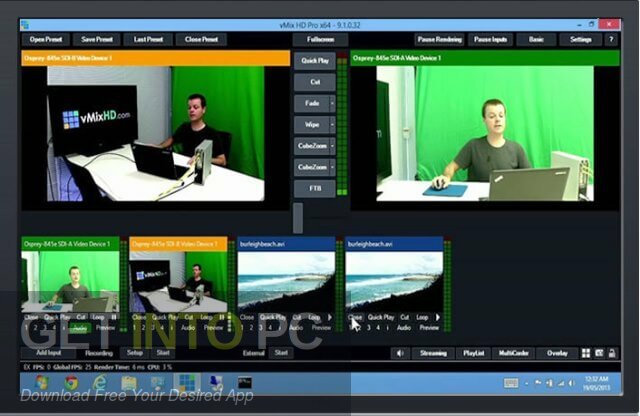Image resolution: width=640 pixels, height=416 pixels.
Task: Pause the SDI-A input thumbnail playback
Action: coord(113,317)
